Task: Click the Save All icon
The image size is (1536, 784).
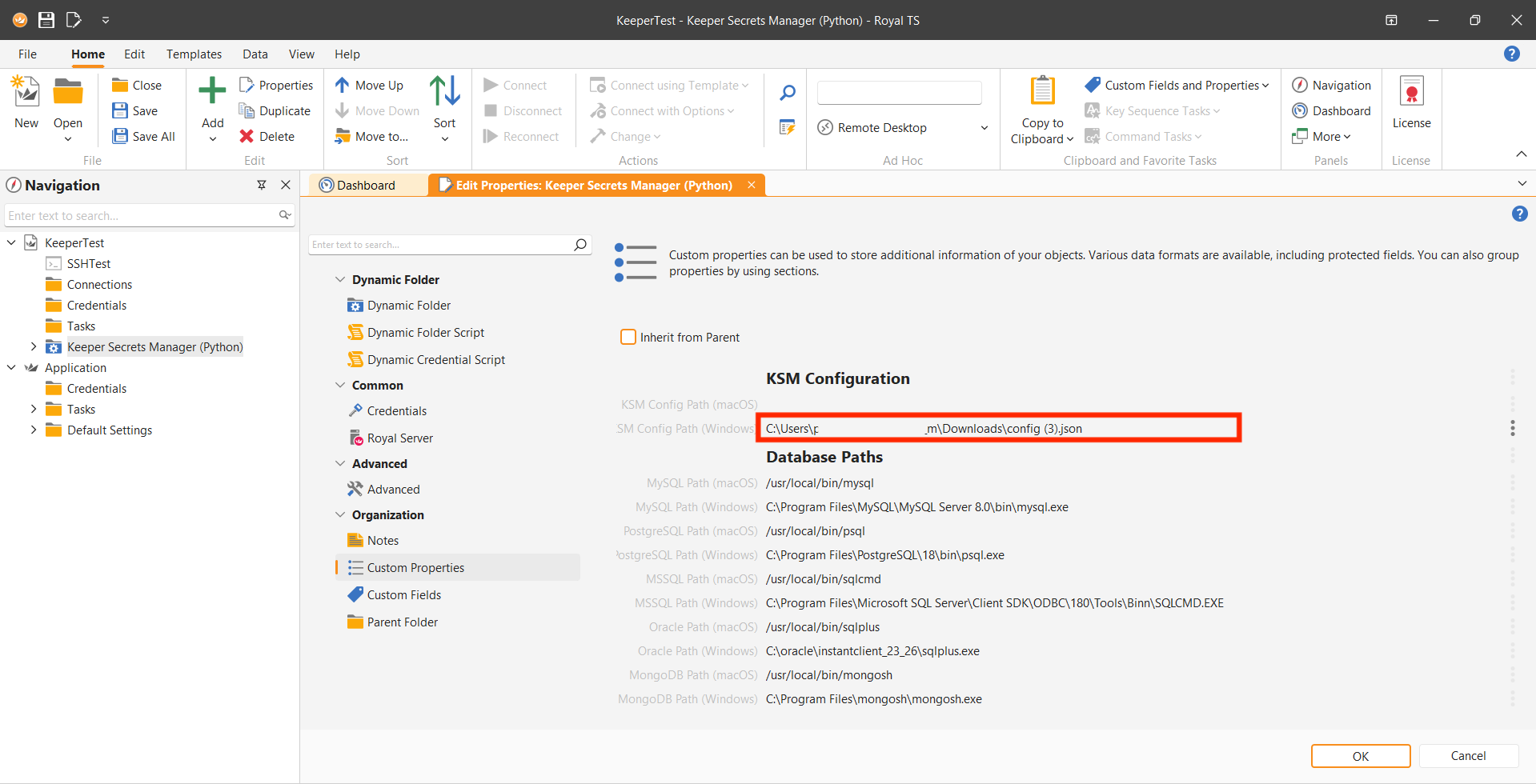Action: tap(120, 137)
